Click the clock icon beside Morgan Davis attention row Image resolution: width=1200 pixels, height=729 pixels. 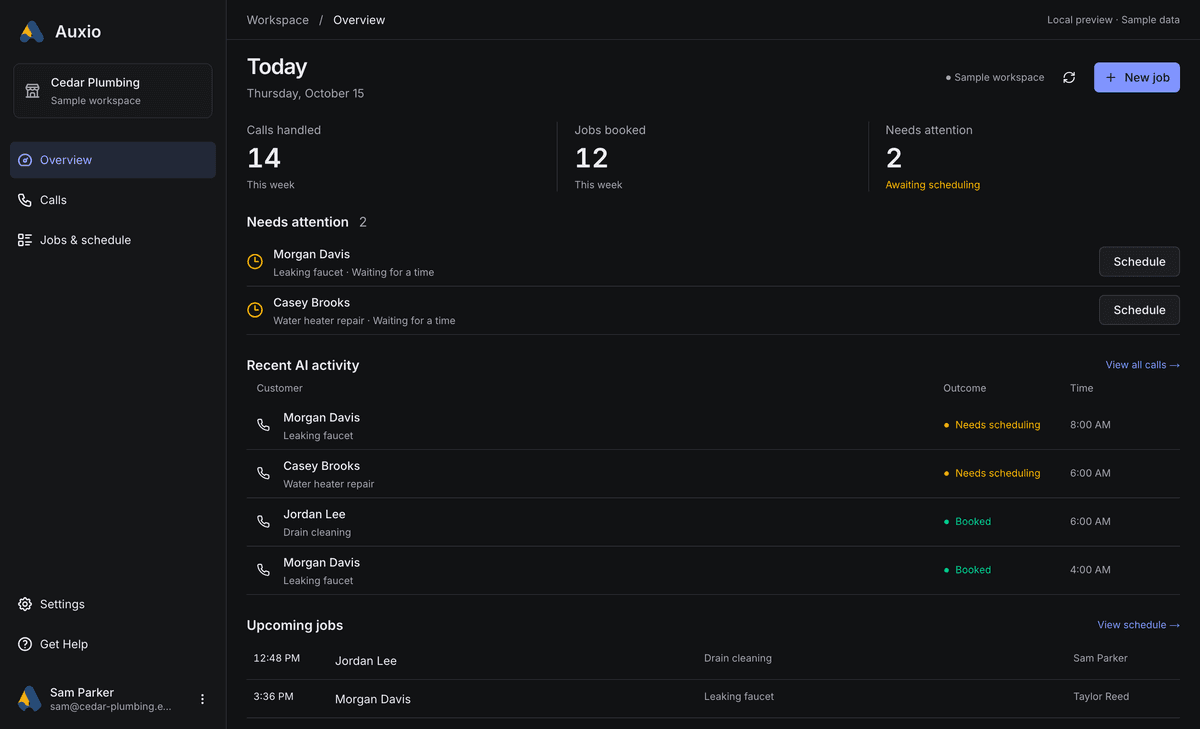coord(255,262)
